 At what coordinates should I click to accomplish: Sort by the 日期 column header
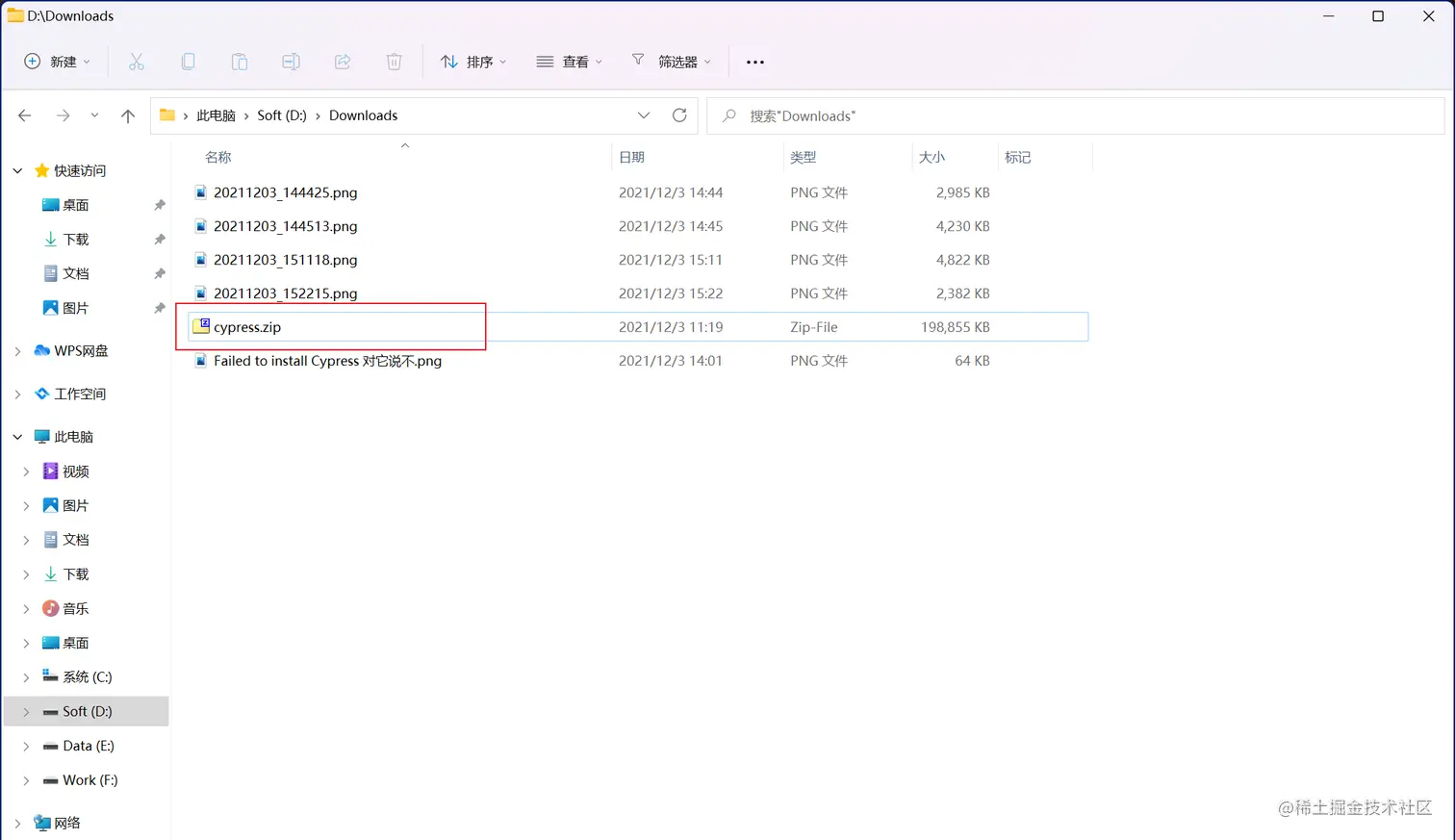pyautogui.click(x=631, y=157)
